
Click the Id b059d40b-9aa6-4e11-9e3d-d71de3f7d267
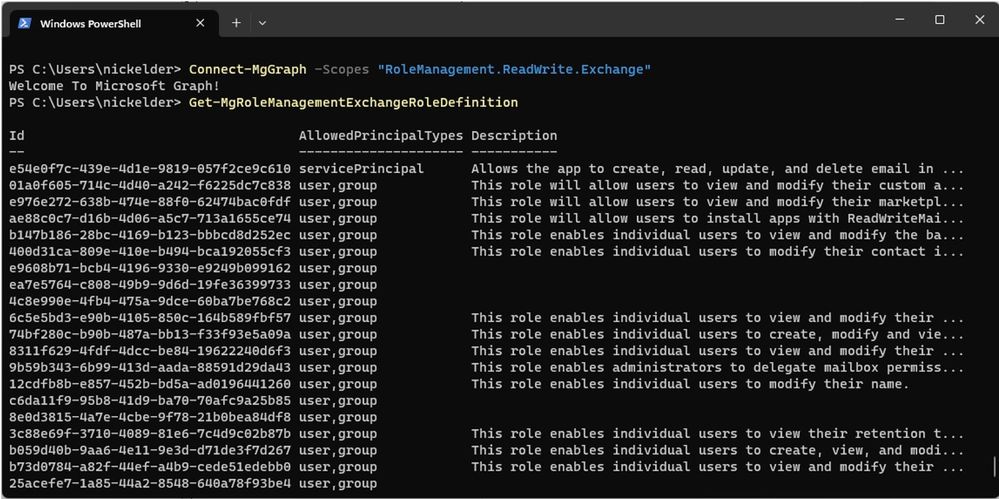tap(150, 451)
